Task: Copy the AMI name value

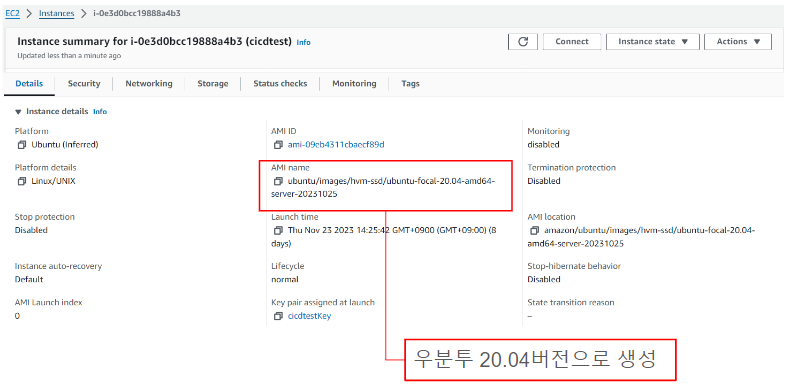Action: coord(278,181)
